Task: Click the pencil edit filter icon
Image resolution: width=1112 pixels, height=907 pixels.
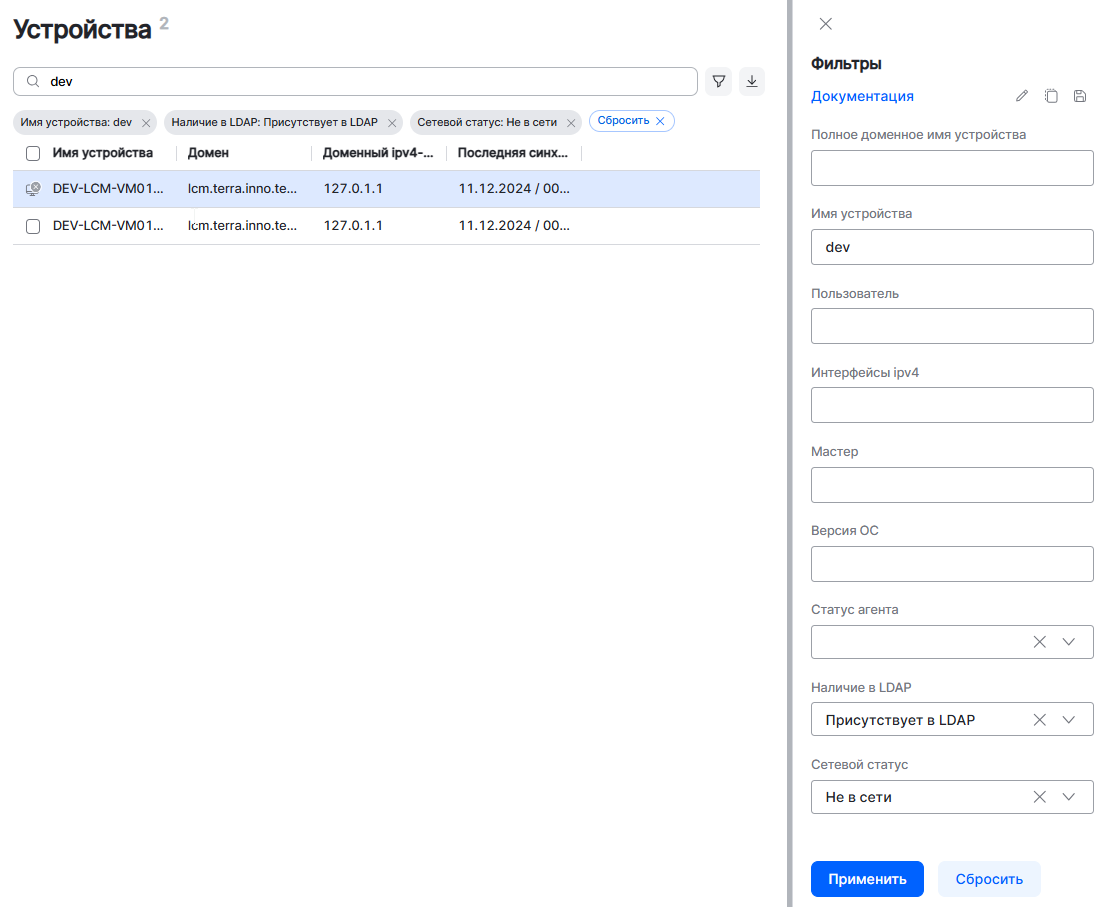Action: (1021, 96)
